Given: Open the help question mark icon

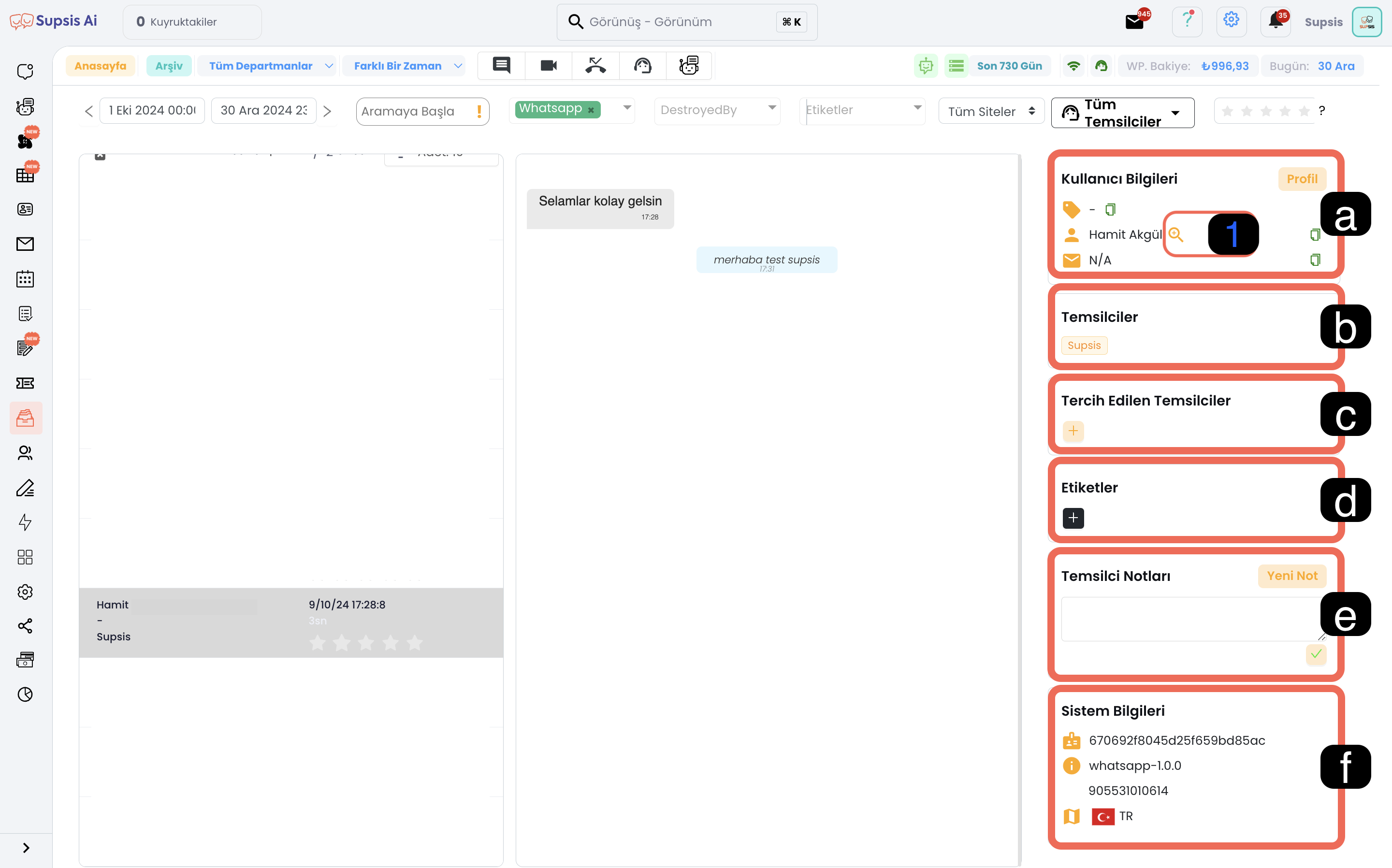Looking at the screenshot, I should [x=1187, y=22].
